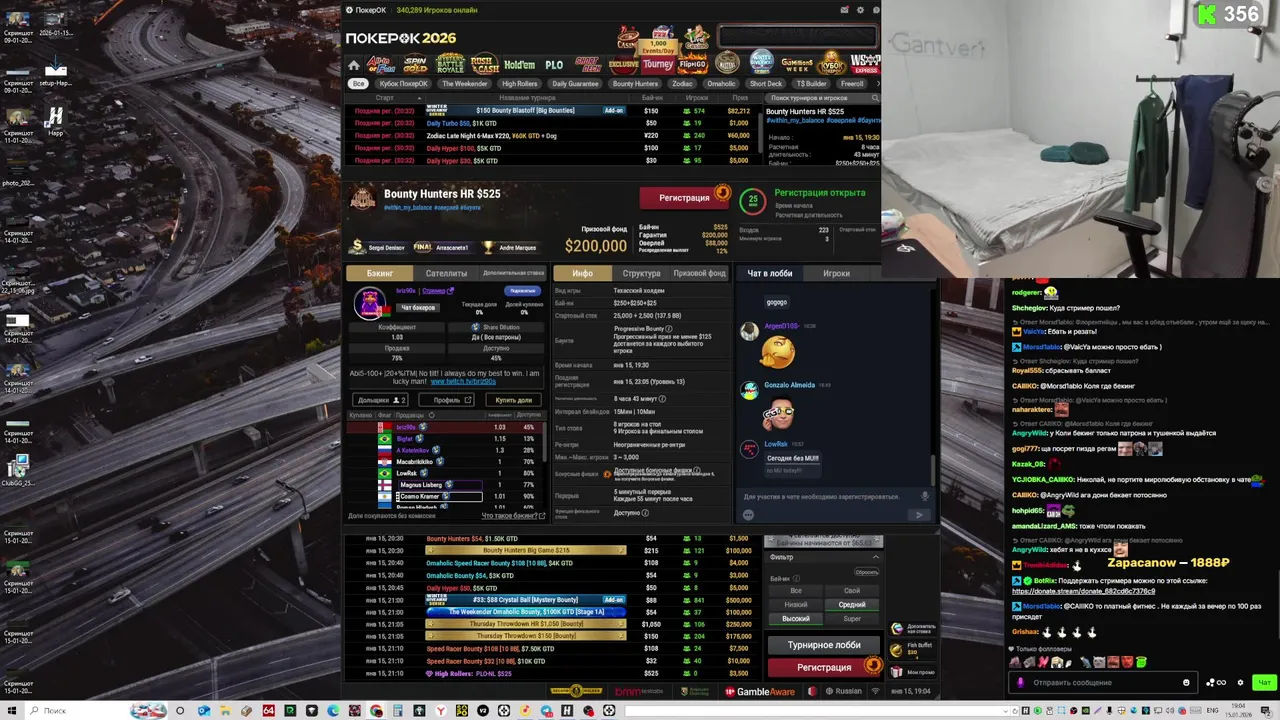The image size is (1280, 720).
Task: Click the send arrow in lobby chat
Action: pos(919,515)
